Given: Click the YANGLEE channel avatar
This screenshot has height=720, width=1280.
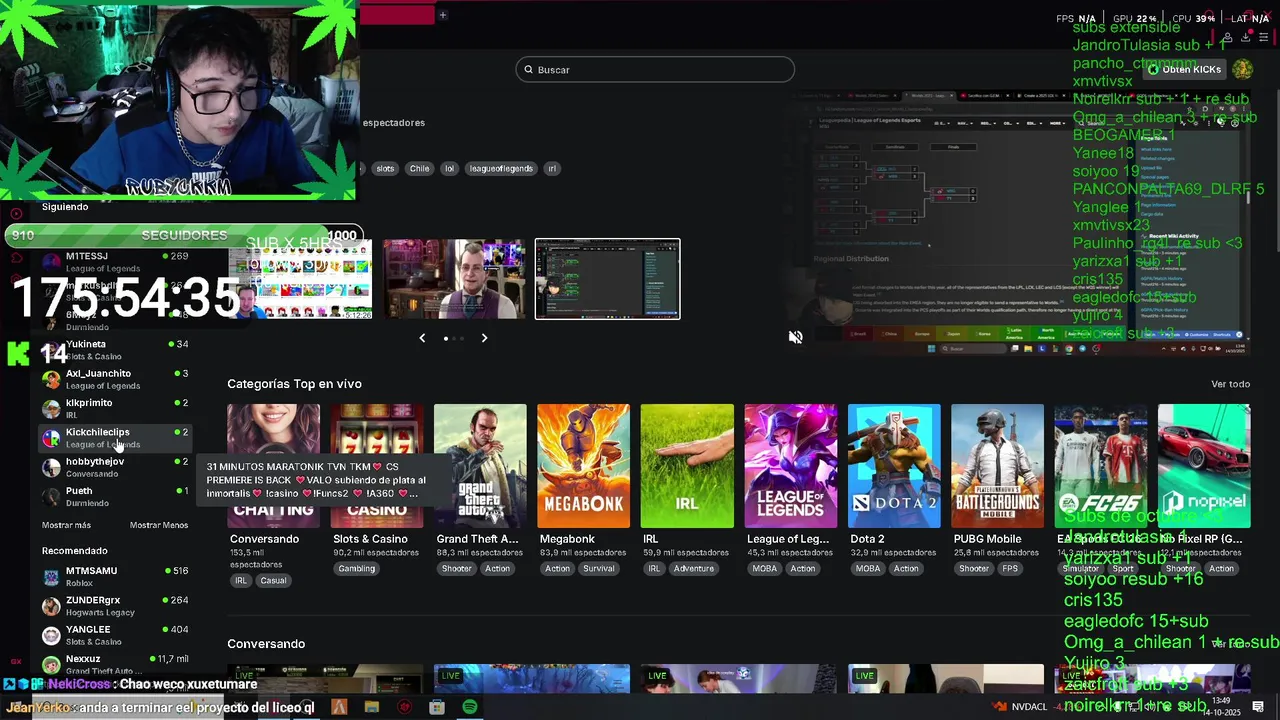Looking at the screenshot, I should [x=51, y=636].
